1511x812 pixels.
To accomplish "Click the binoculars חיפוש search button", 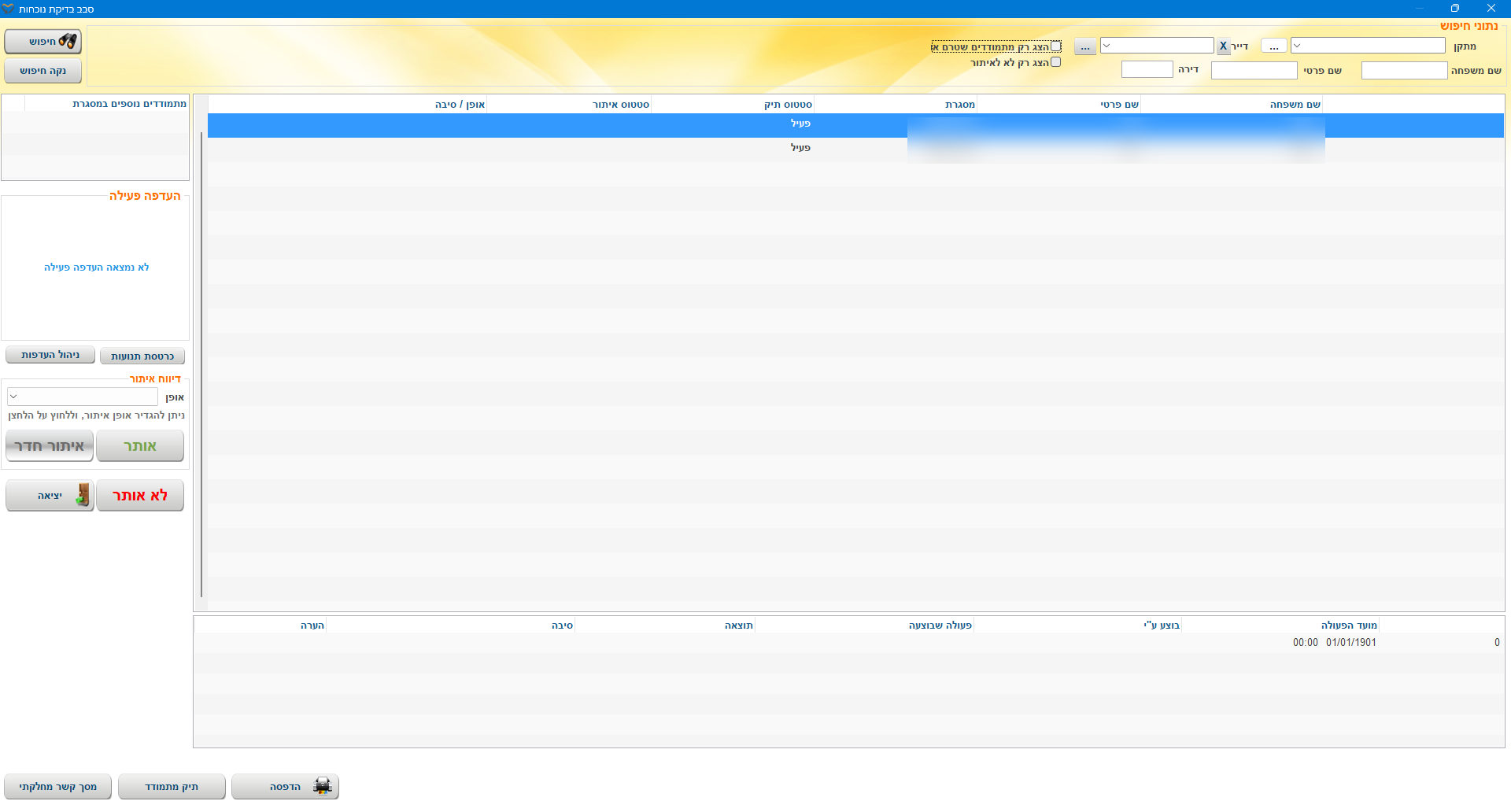I will click(x=43, y=42).
